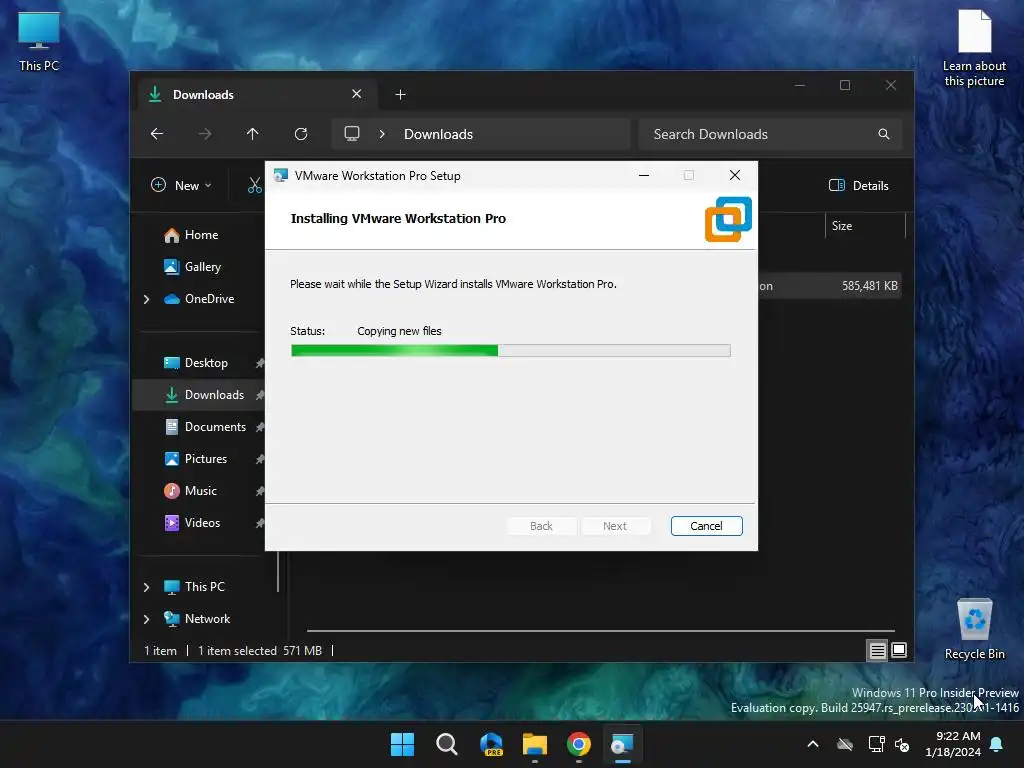The height and width of the screenshot is (768, 1024).
Task: Open notifications bell icon
Action: click(997, 744)
